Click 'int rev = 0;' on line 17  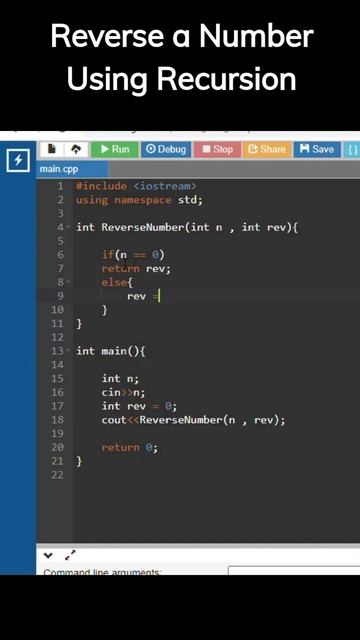(139, 406)
